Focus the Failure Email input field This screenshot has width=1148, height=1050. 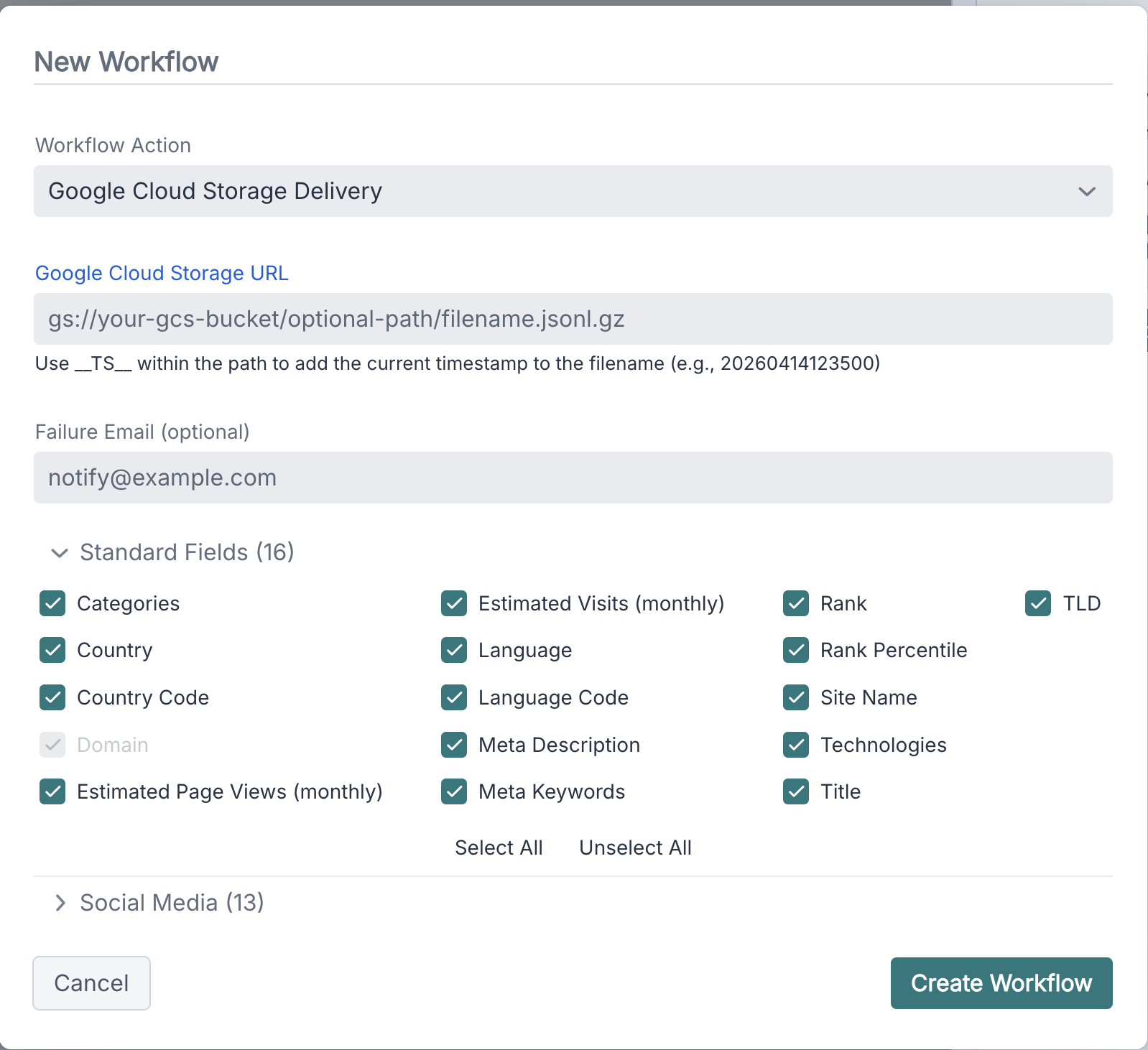tap(573, 478)
